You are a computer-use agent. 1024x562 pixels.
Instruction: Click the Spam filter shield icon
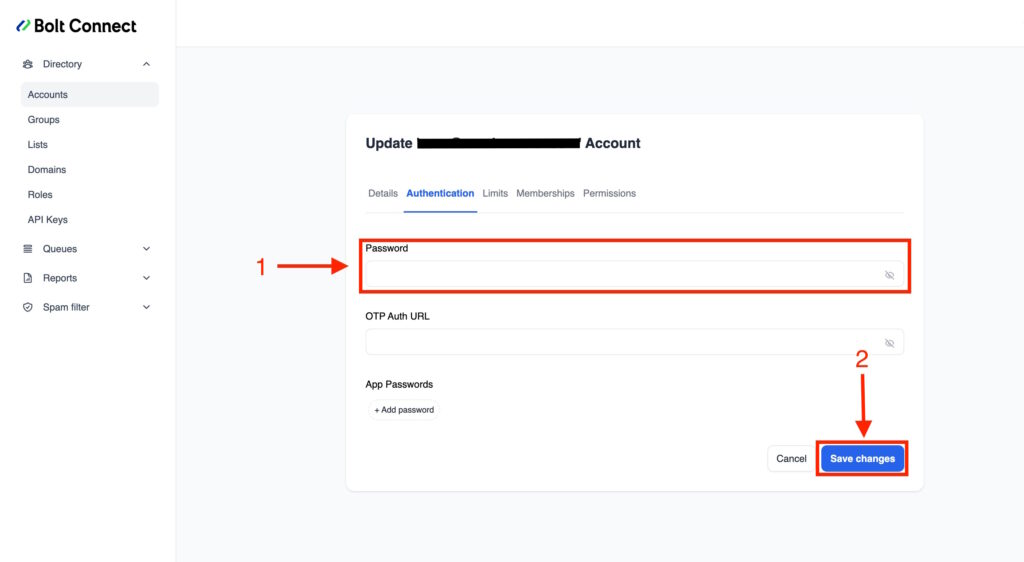click(28, 307)
